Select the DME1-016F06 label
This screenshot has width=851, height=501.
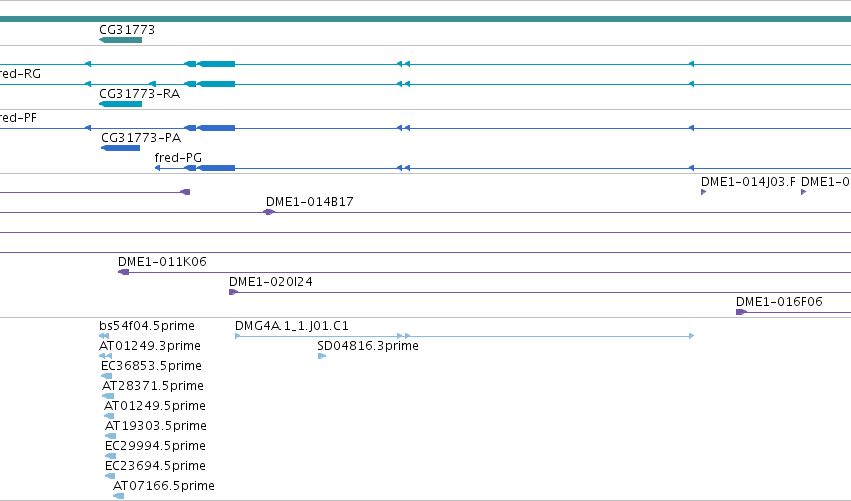coord(779,301)
